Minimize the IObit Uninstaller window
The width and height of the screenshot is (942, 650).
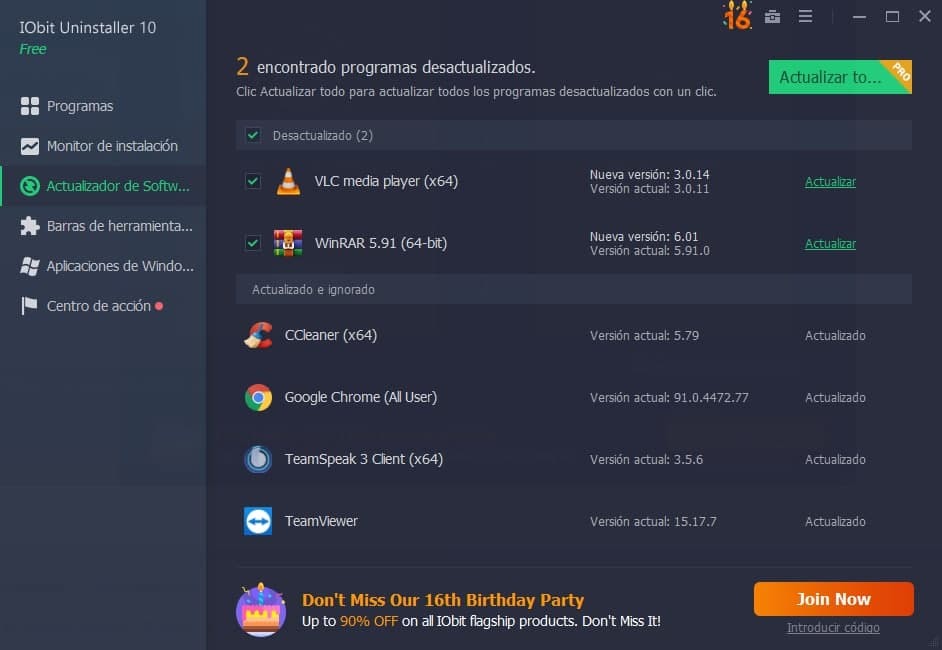point(860,17)
